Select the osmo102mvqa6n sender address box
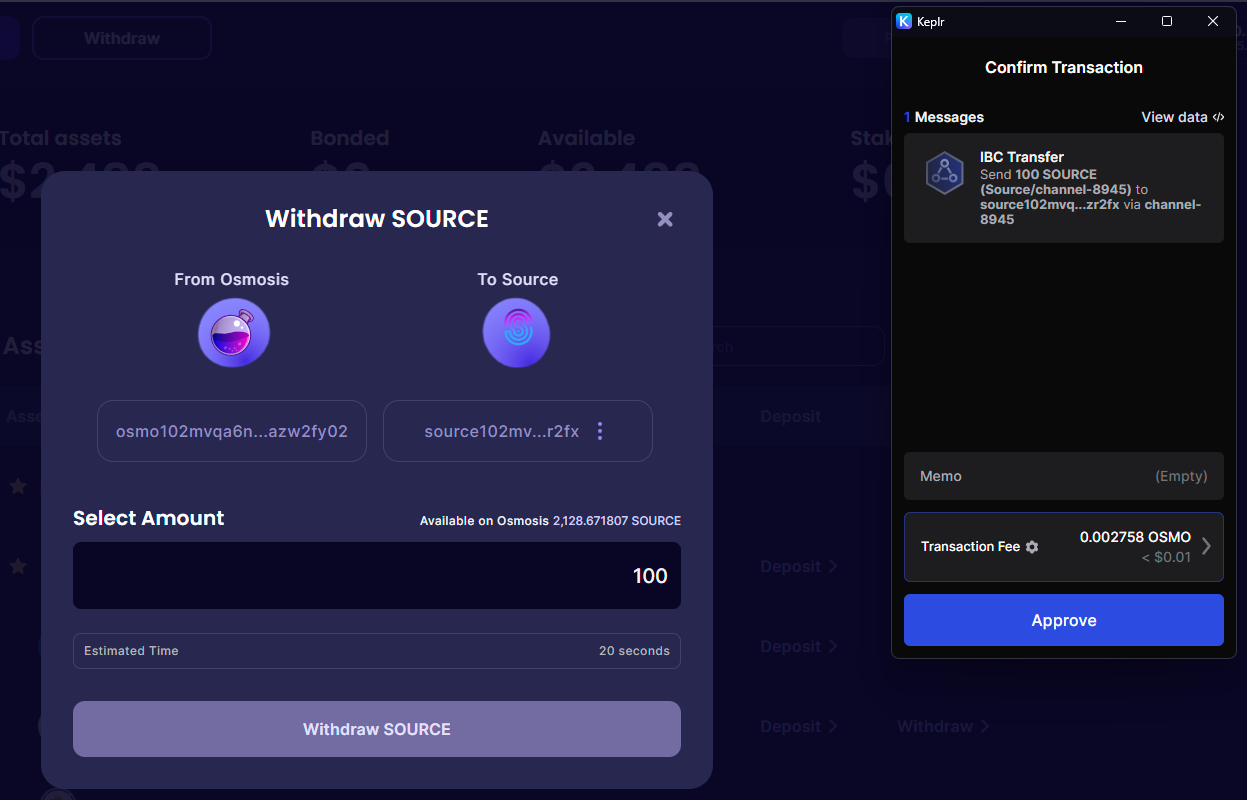Image resolution: width=1247 pixels, height=800 pixels. (232, 431)
